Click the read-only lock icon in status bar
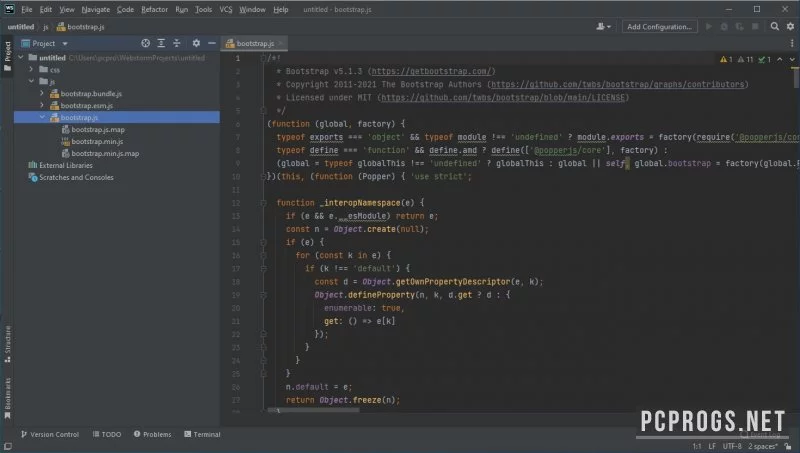Screen dimensions: 800x453 (x=788, y=446)
